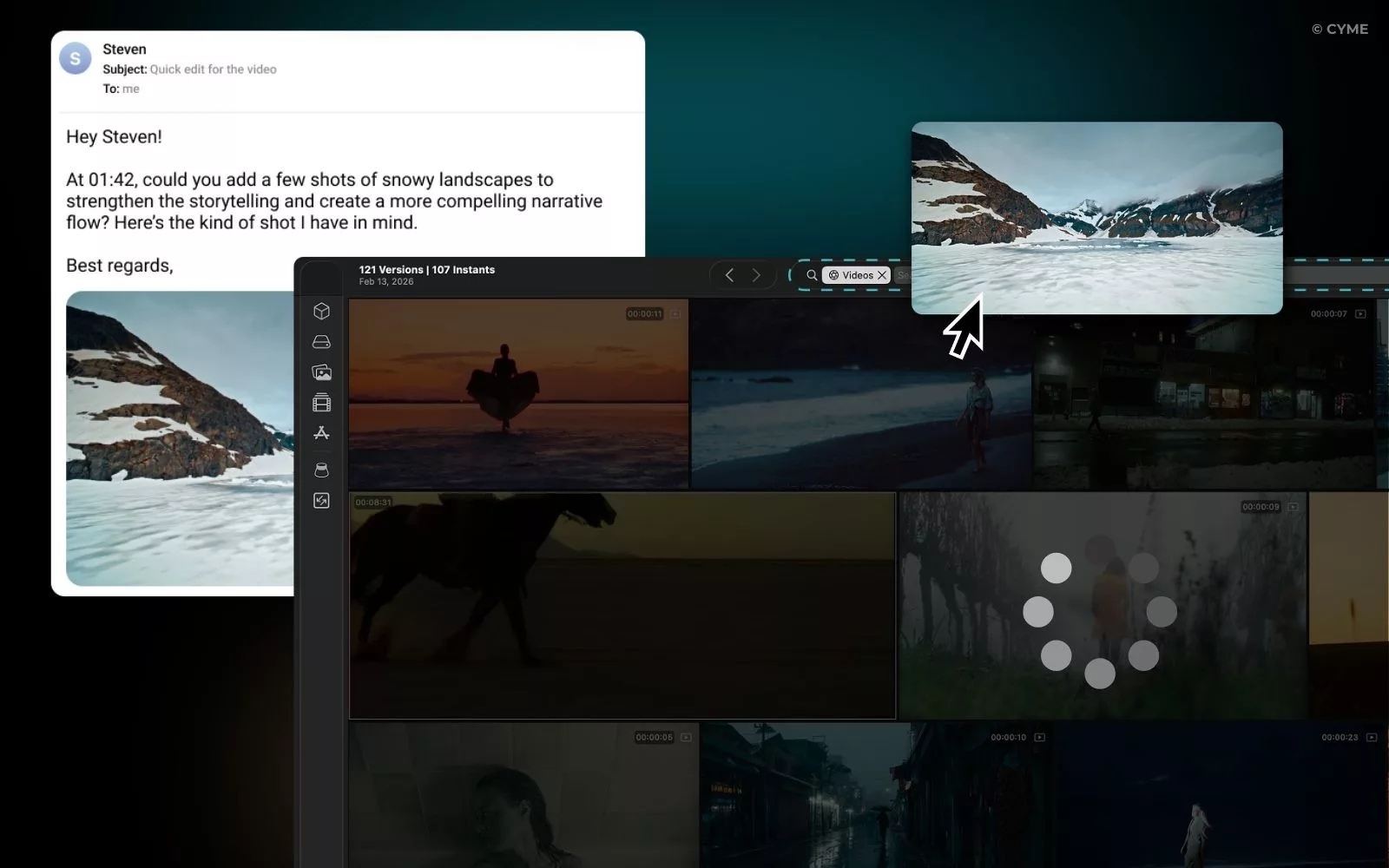Select the cube catalog icon in the sidebar
1389x868 pixels.
pyautogui.click(x=321, y=311)
